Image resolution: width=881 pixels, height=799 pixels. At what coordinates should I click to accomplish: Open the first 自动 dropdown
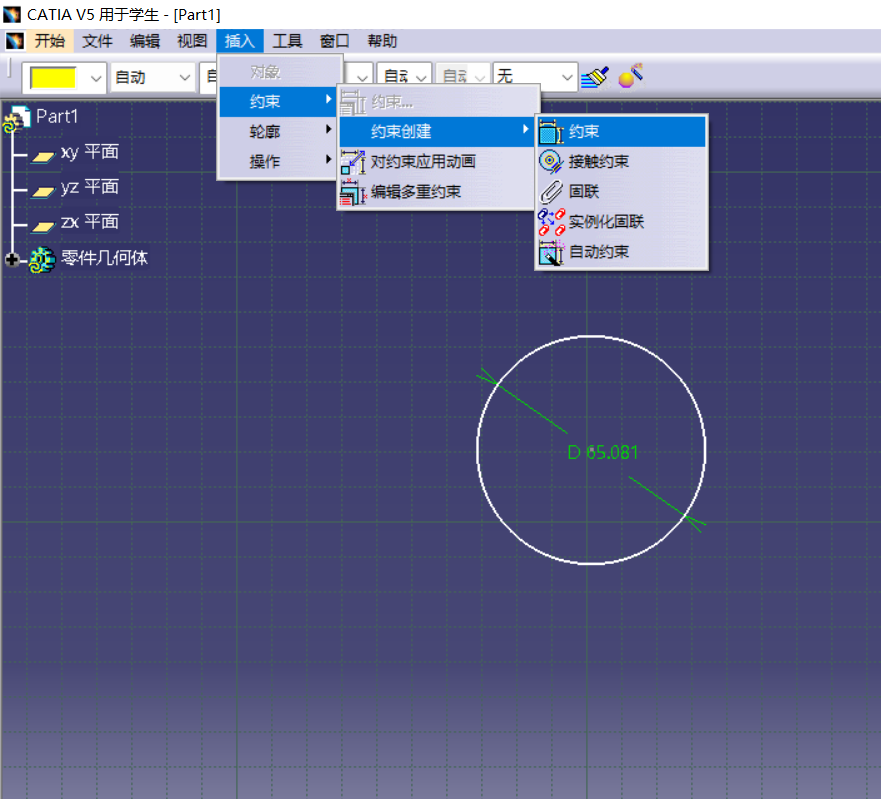click(152, 78)
